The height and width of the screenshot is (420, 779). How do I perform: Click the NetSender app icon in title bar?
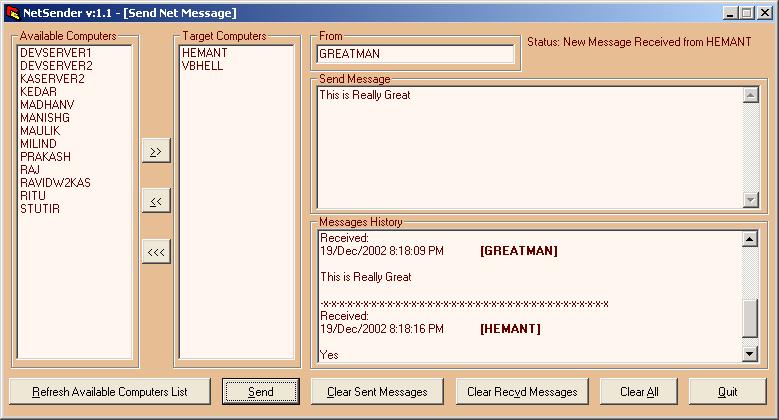12,12
